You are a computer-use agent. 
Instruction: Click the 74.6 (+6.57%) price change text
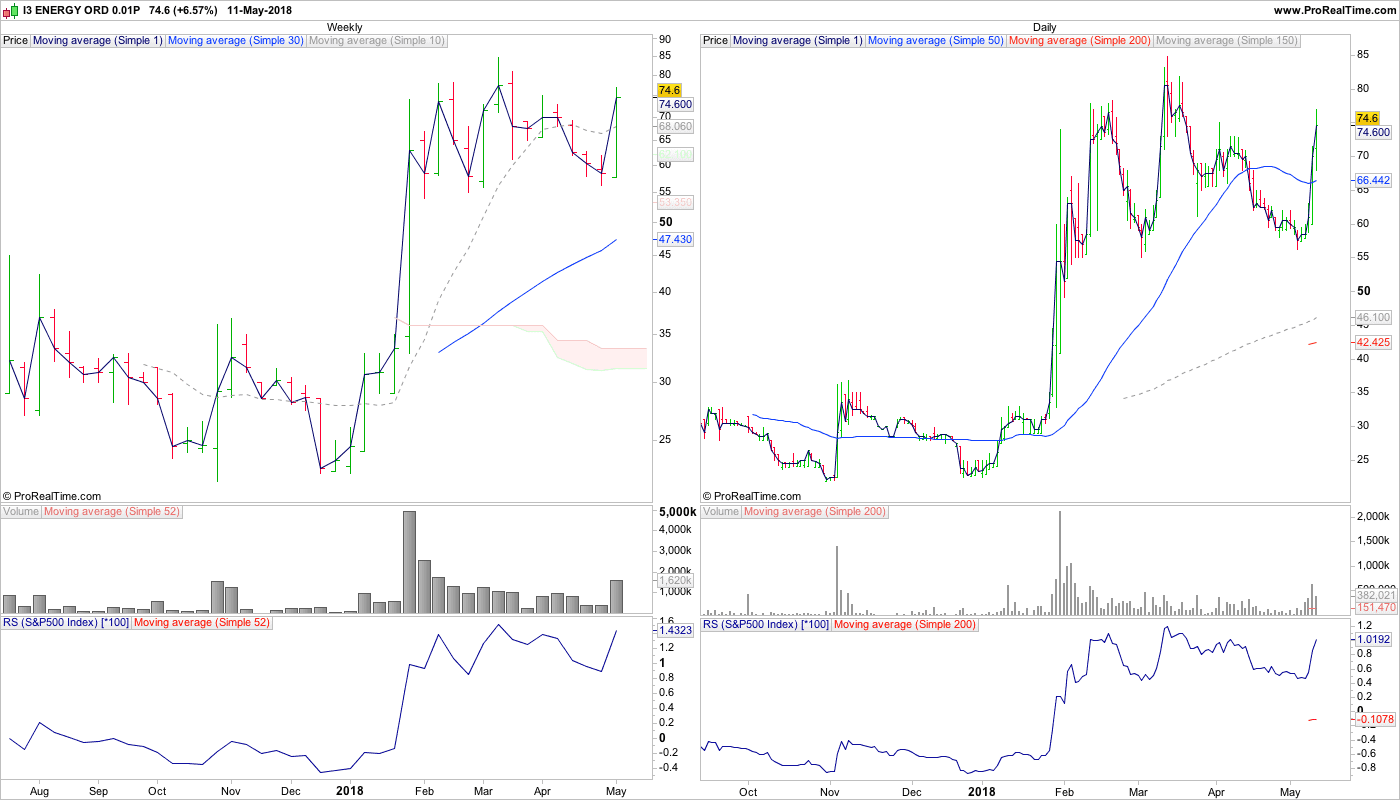coord(183,10)
